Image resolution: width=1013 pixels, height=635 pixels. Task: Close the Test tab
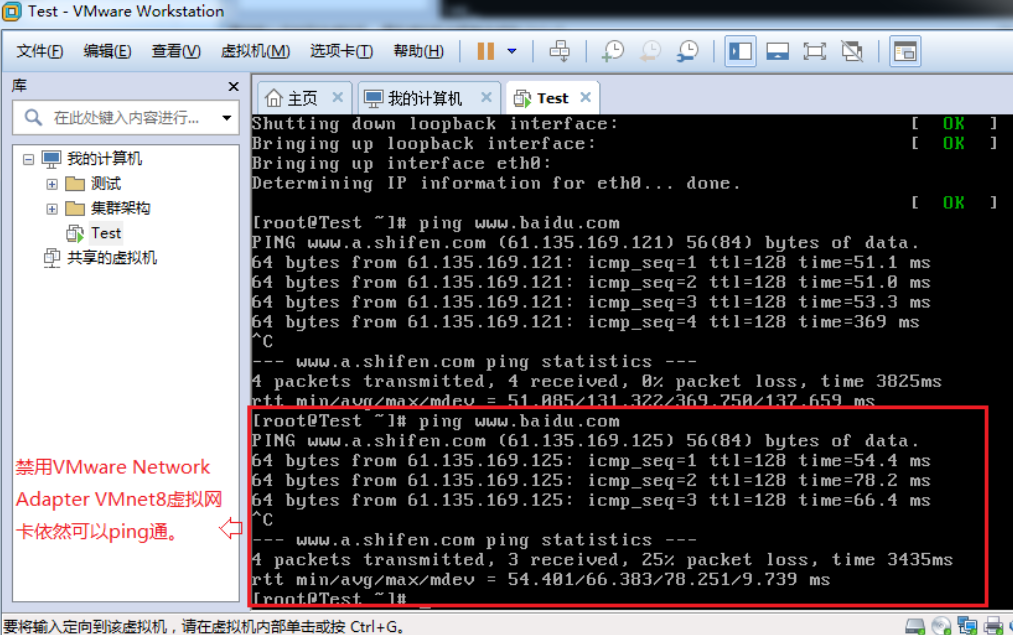pos(585,98)
